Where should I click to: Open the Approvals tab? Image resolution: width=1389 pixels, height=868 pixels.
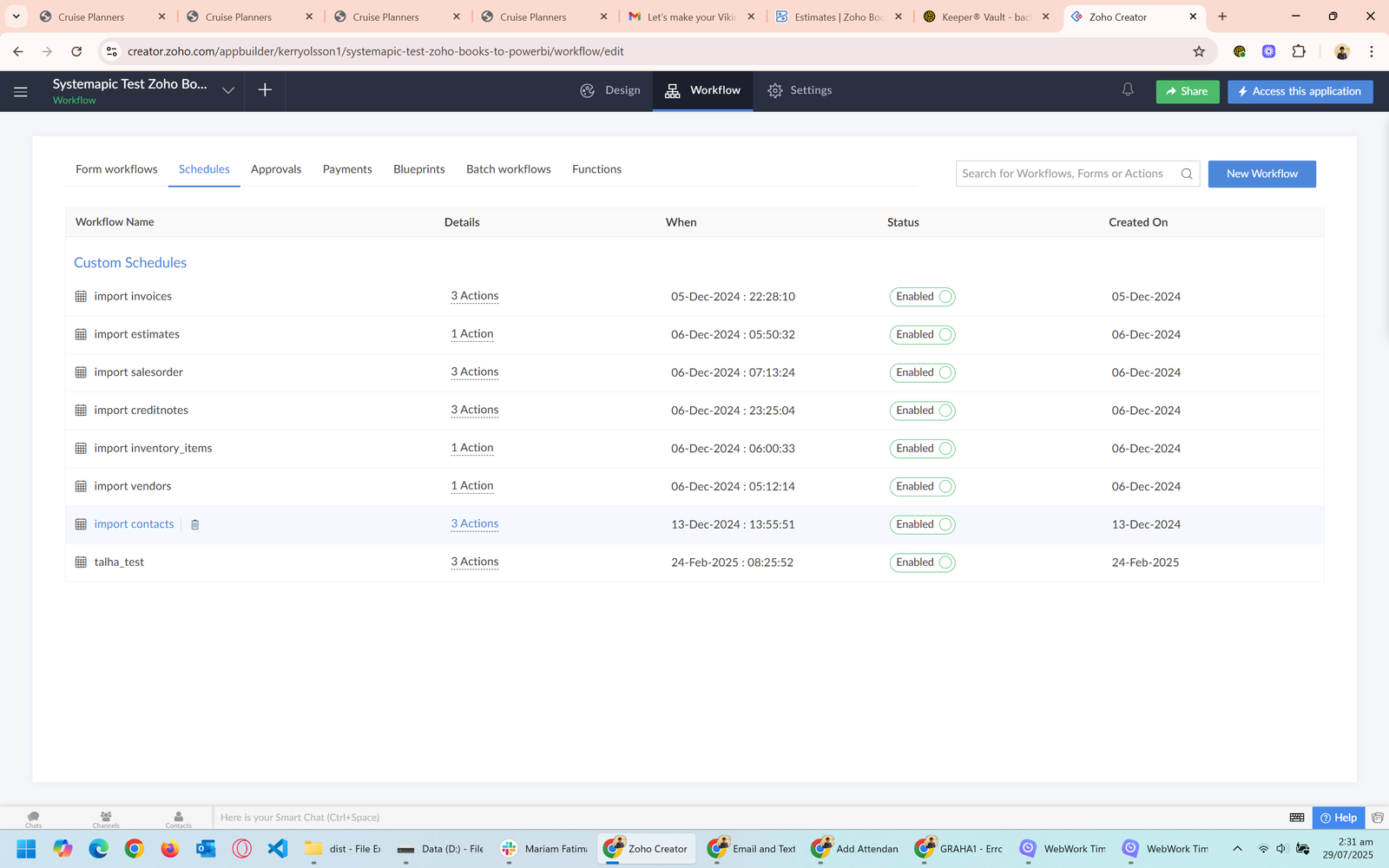pyautogui.click(x=276, y=169)
